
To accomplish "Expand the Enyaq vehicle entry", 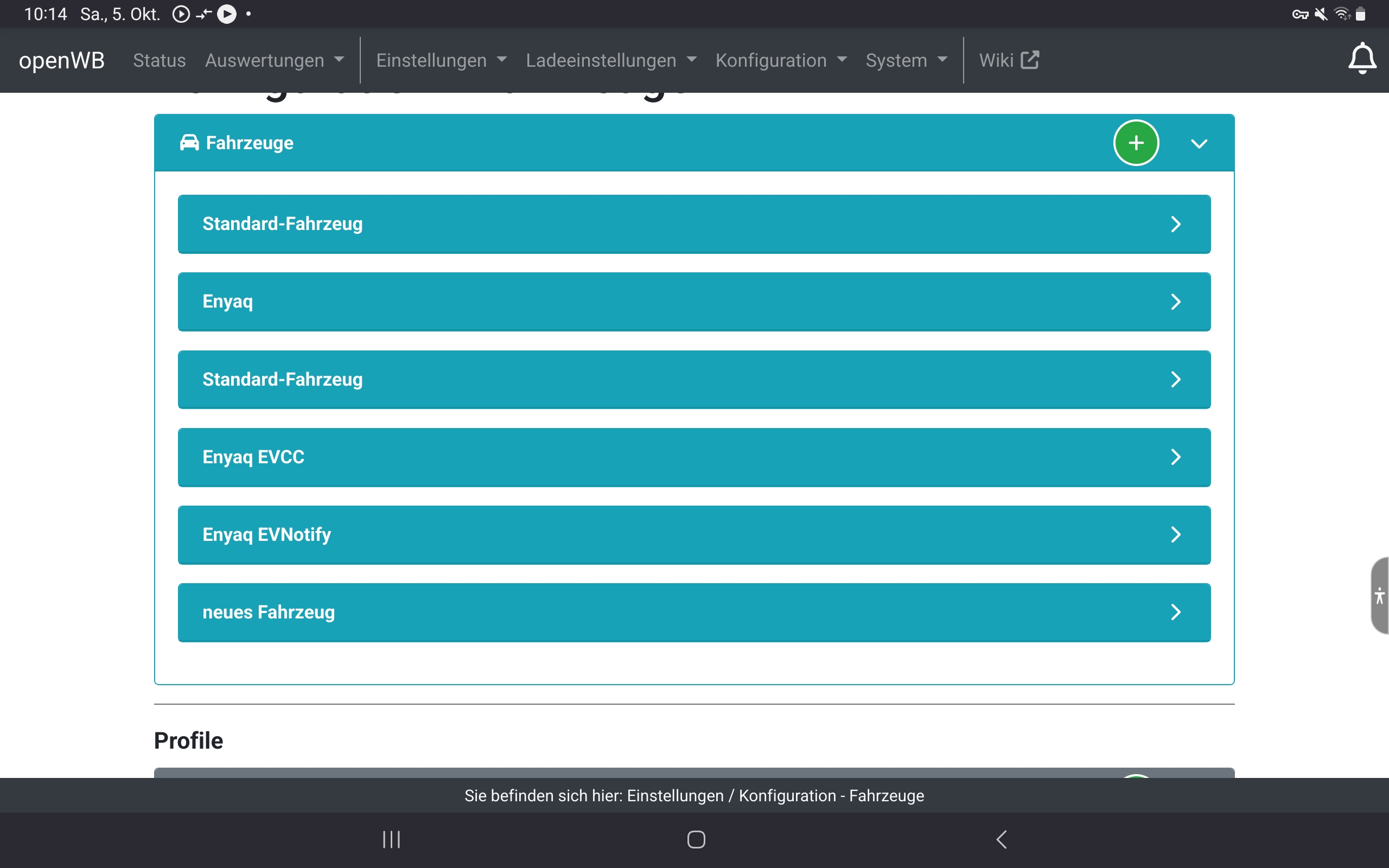I will (694, 302).
